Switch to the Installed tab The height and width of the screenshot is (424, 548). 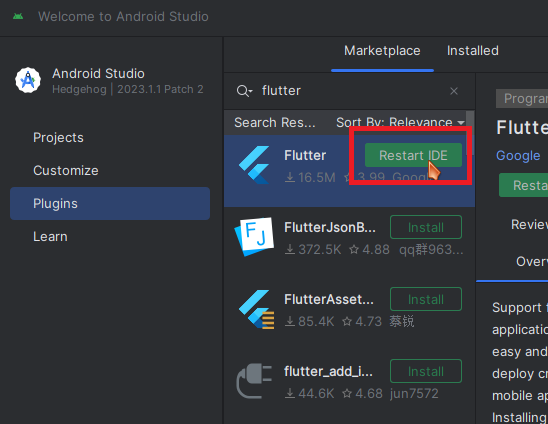pyautogui.click(x=473, y=51)
